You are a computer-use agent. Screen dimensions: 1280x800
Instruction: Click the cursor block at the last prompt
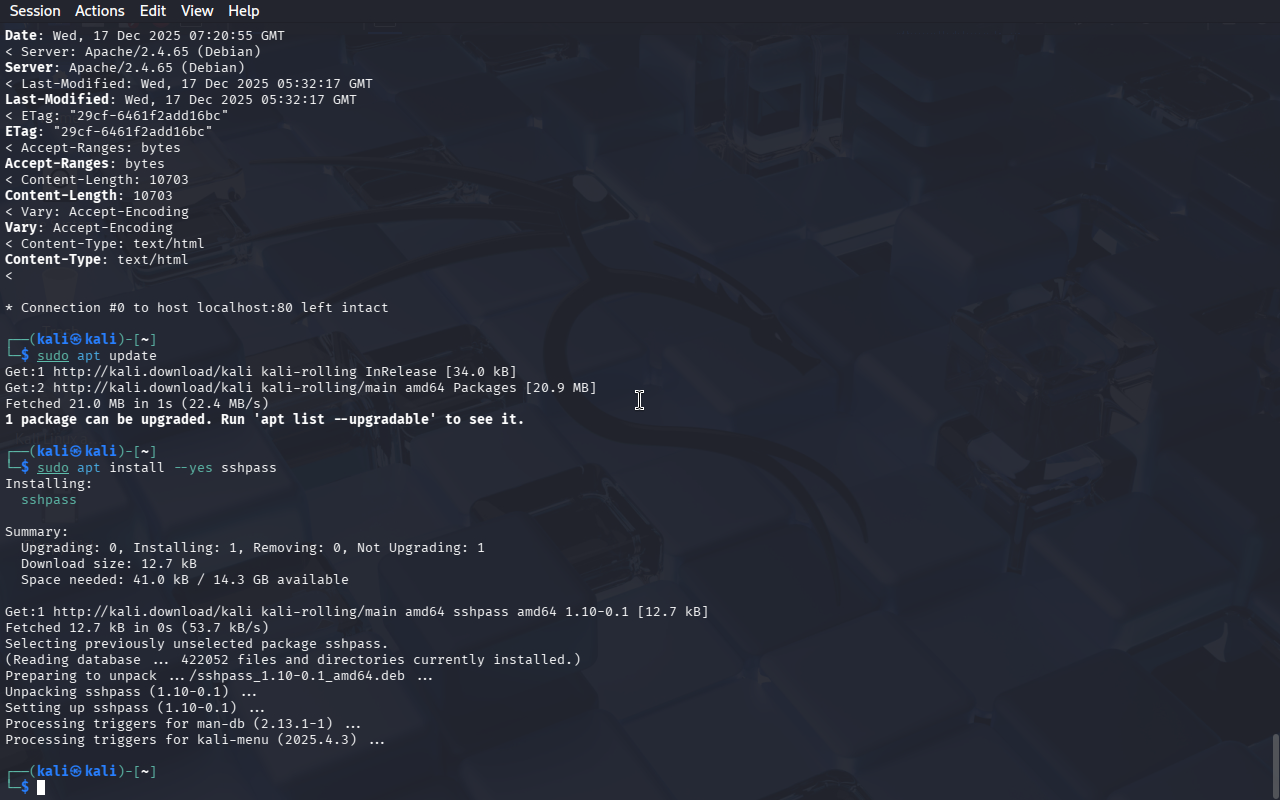point(41,788)
